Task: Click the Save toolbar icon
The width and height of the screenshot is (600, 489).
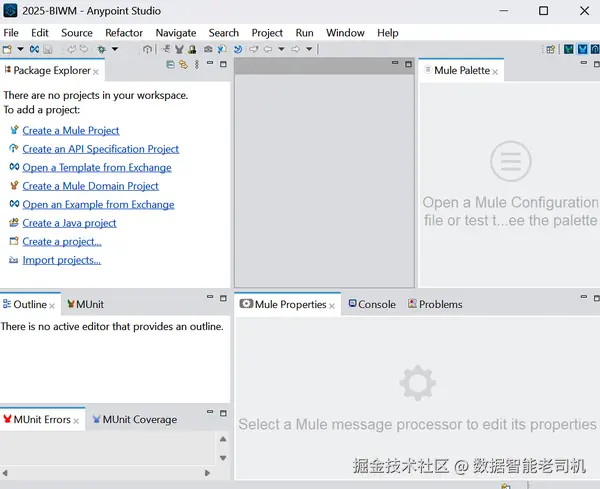Action: pyautogui.click(x=47, y=49)
